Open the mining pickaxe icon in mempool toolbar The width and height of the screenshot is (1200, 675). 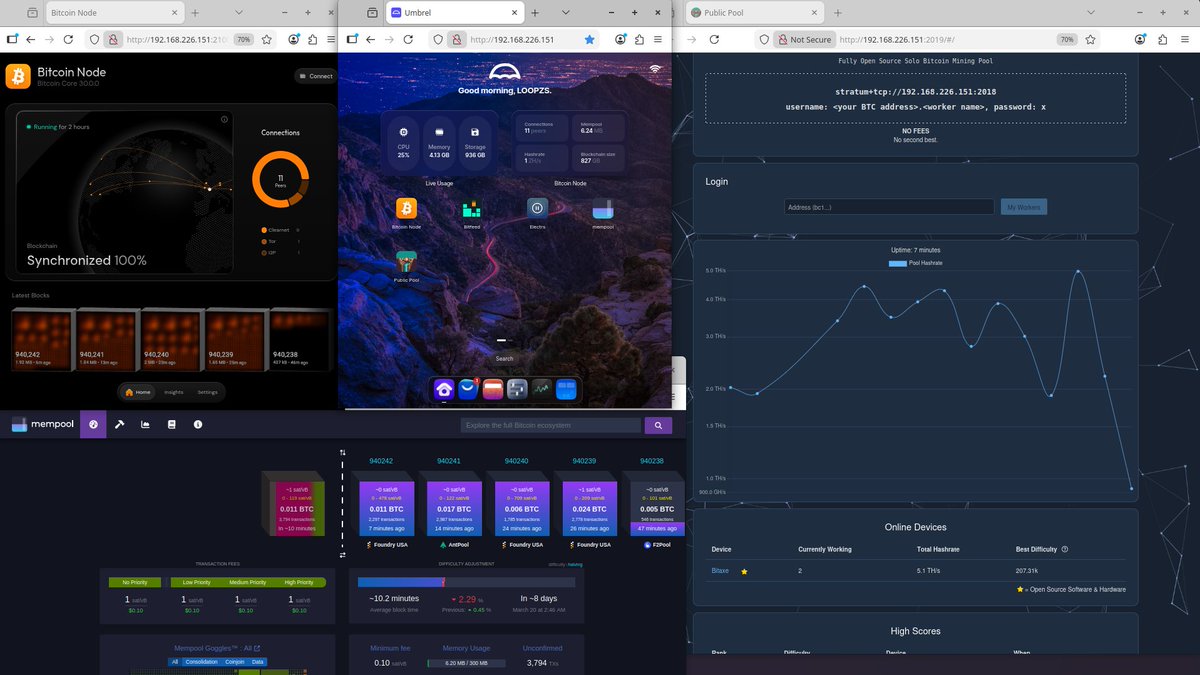pos(119,424)
